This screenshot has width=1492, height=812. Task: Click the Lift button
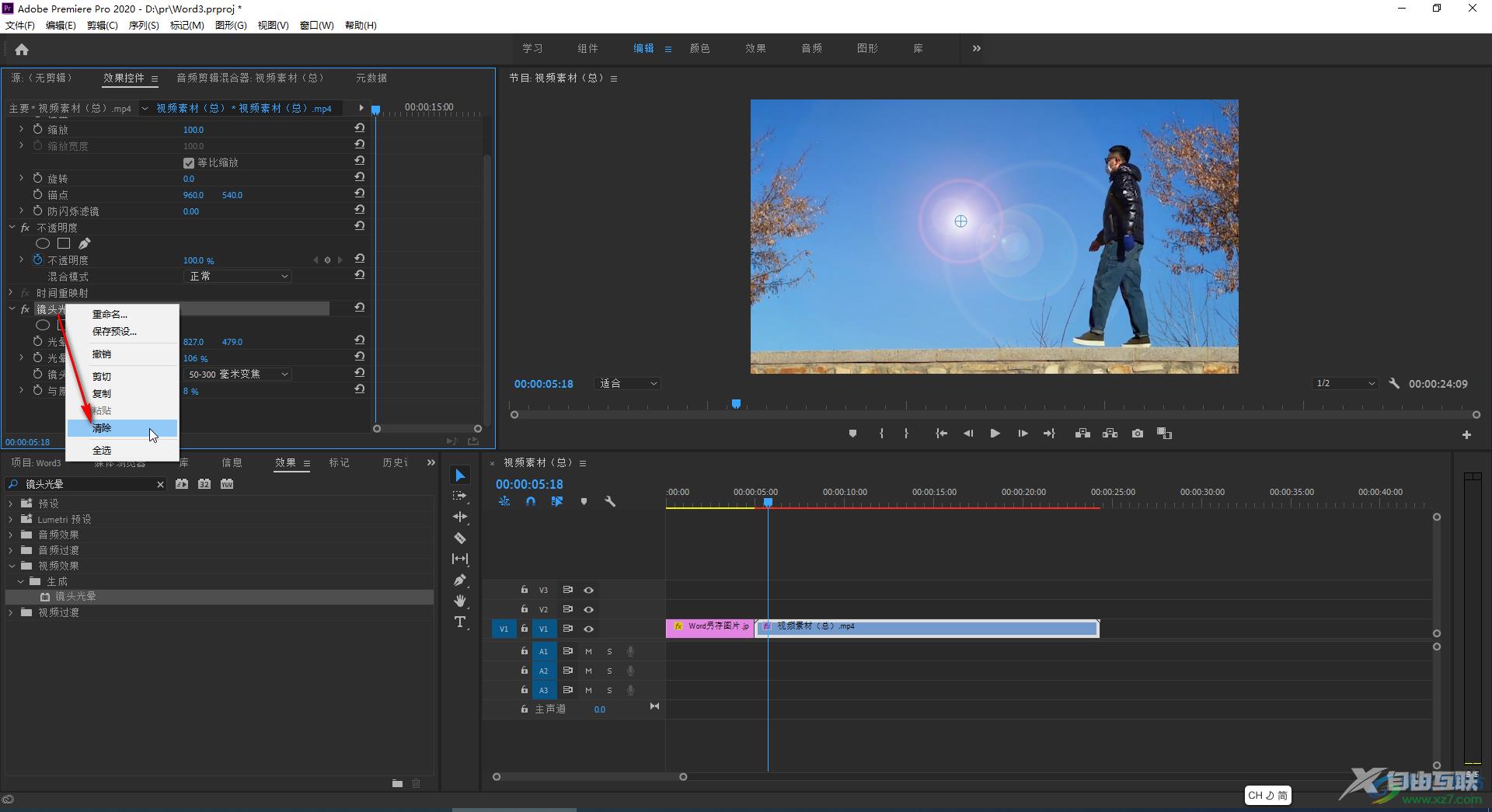pyautogui.click(x=1082, y=434)
